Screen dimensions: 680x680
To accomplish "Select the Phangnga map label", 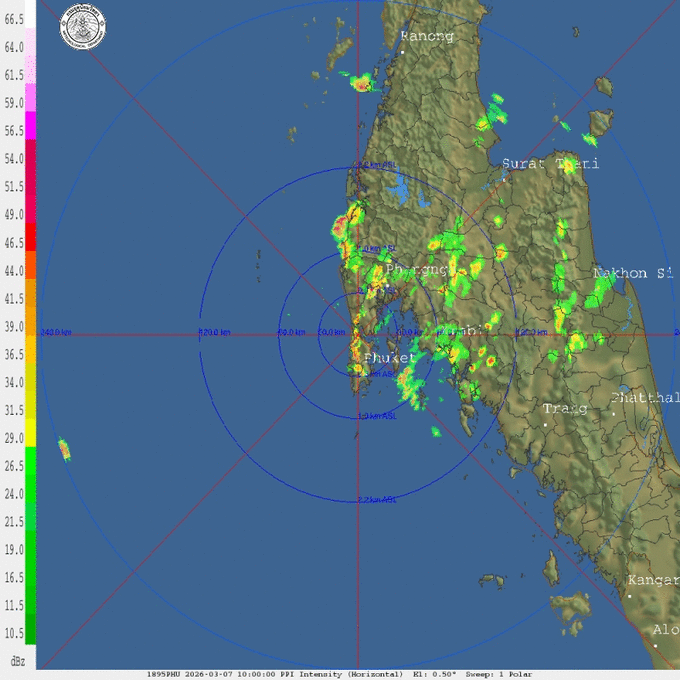I will 420,269.
